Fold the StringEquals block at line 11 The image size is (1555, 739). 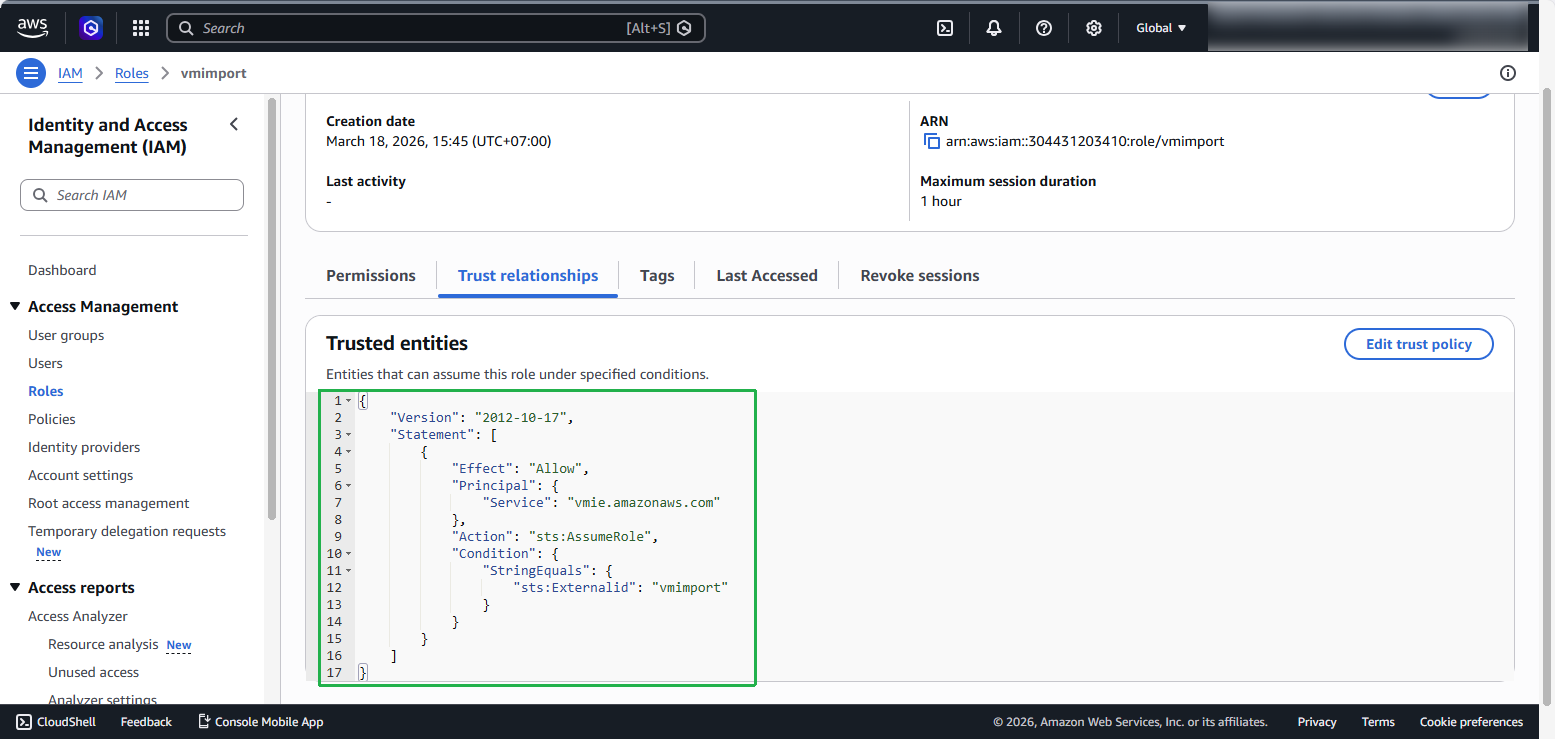pos(348,571)
